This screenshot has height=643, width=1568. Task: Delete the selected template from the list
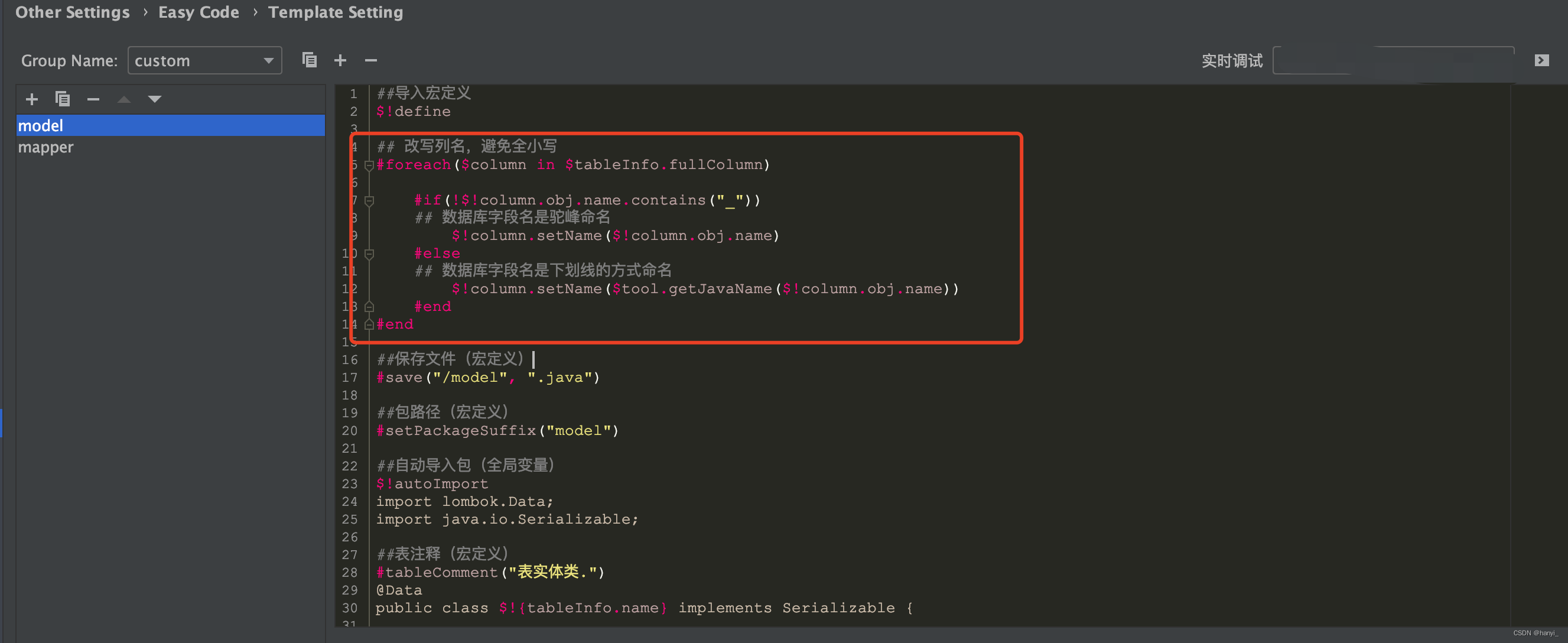click(93, 99)
